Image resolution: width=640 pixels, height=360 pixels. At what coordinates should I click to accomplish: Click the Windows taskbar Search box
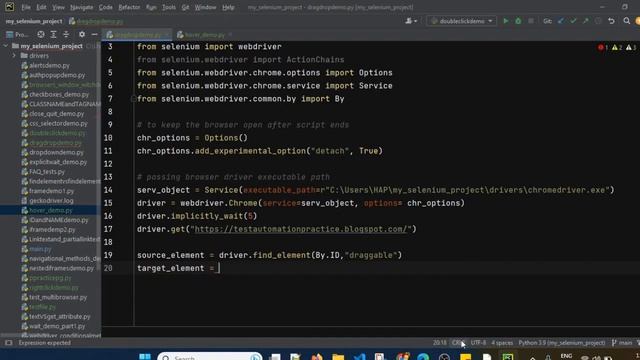tap(210, 357)
